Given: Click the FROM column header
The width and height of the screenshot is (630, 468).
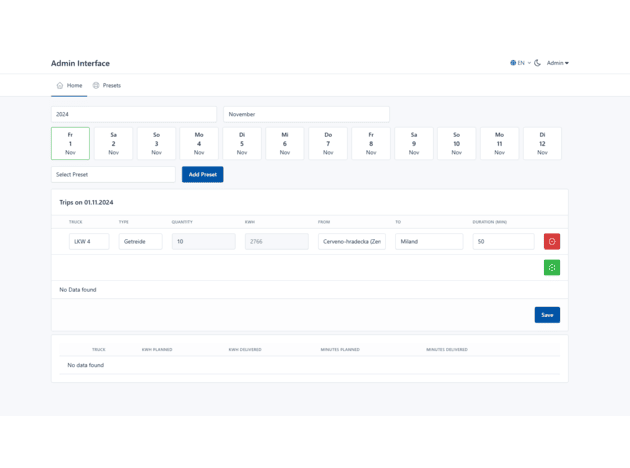Looking at the screenshot, I should coord(324,222).
